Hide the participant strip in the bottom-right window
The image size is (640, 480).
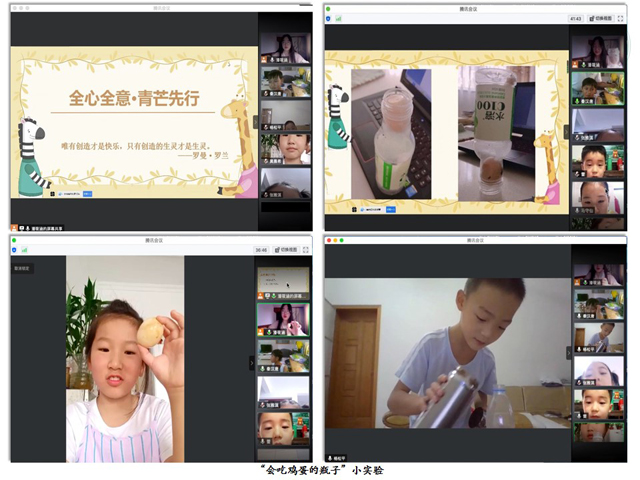568,351
